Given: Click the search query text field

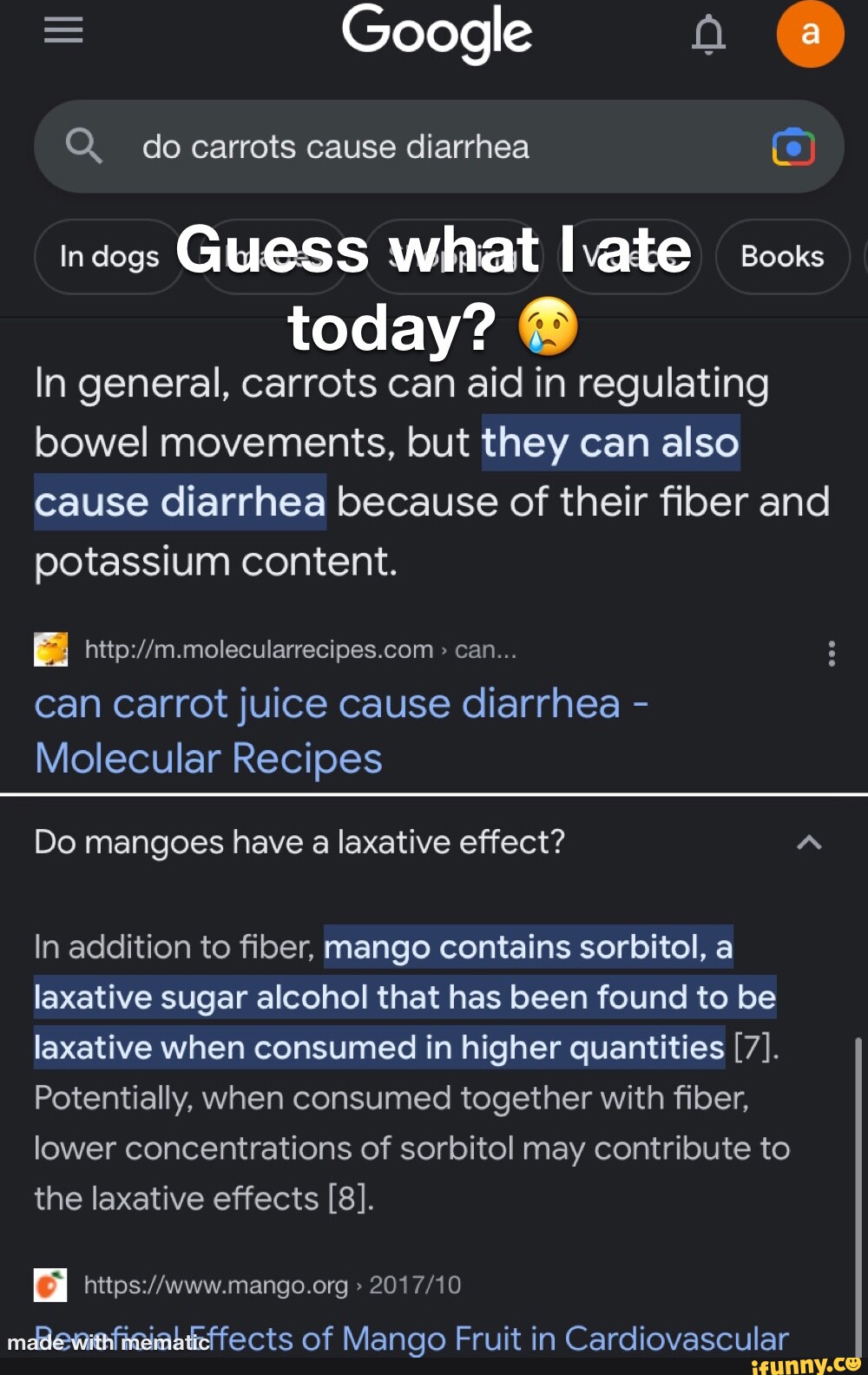Looking at the screenshot, I should pos(434,147).
